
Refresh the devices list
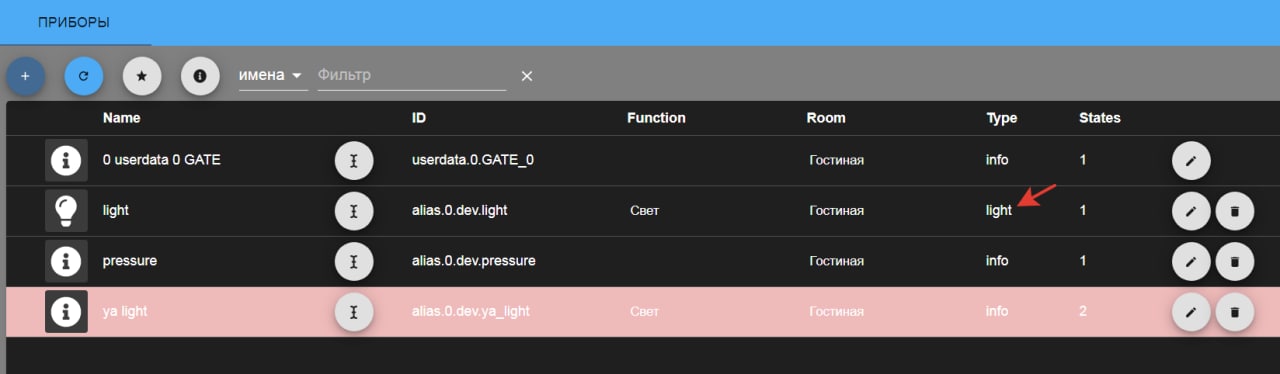(83, 76)
